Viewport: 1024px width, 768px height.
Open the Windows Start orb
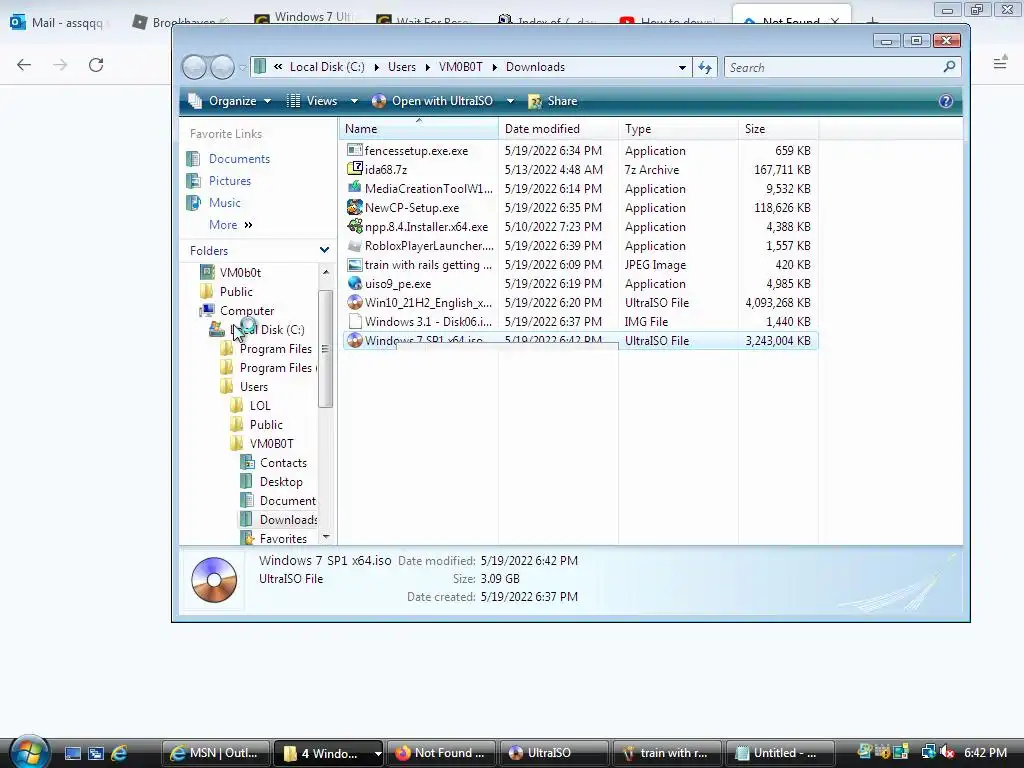pyautogui.click(x=29, y=752)
